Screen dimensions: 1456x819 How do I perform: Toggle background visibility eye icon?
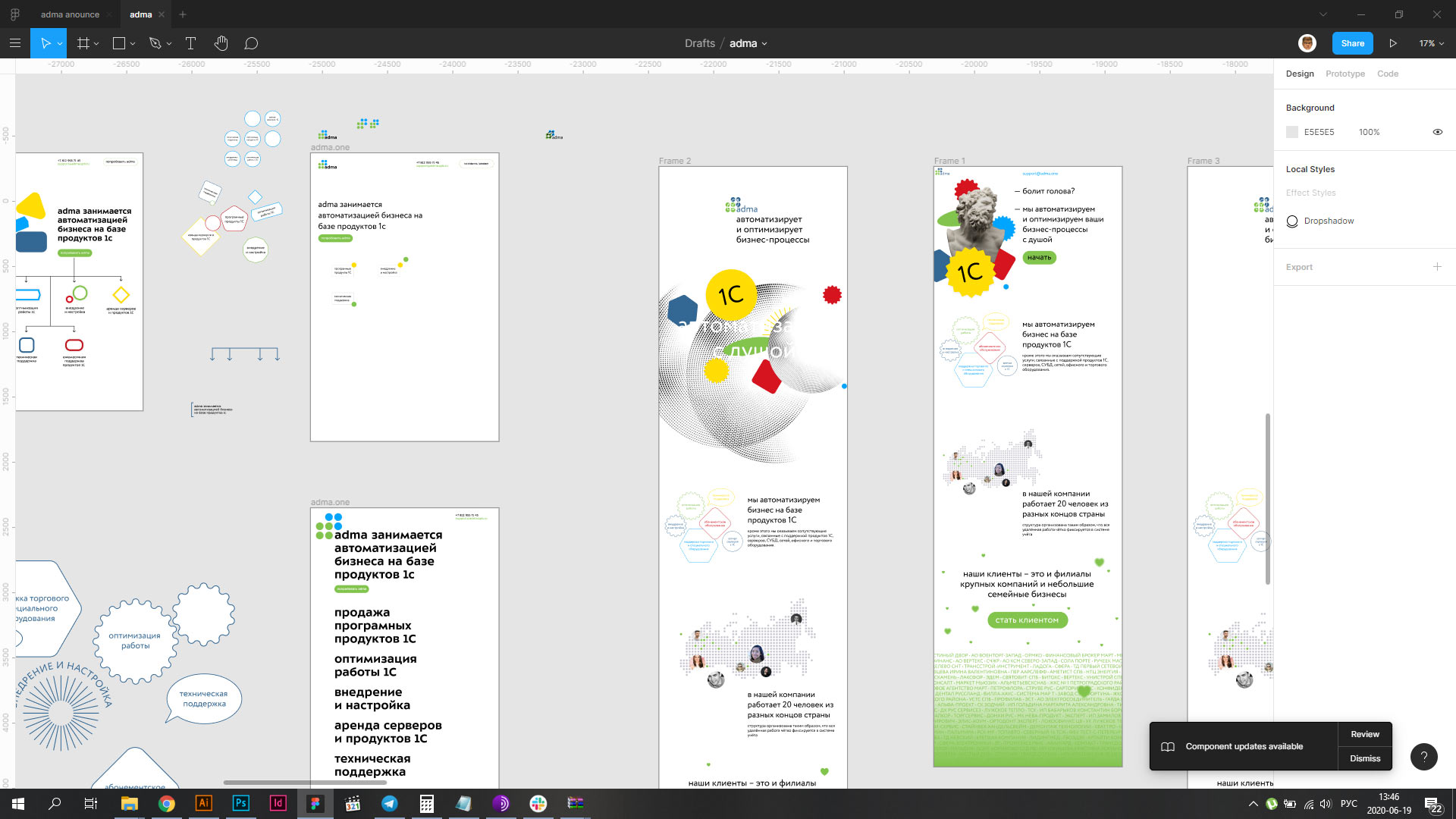tap(1437, 132)
